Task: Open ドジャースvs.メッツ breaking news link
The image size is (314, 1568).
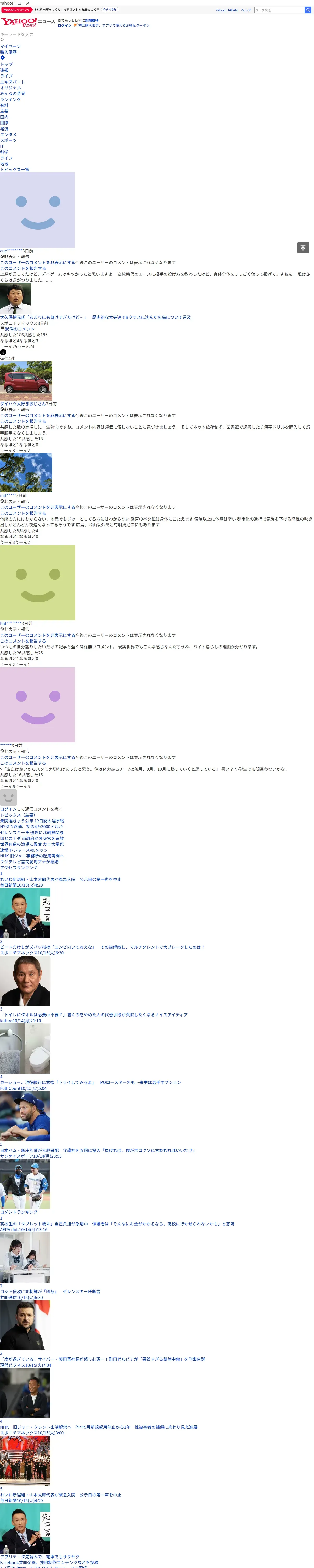Action: click(24, 850)
